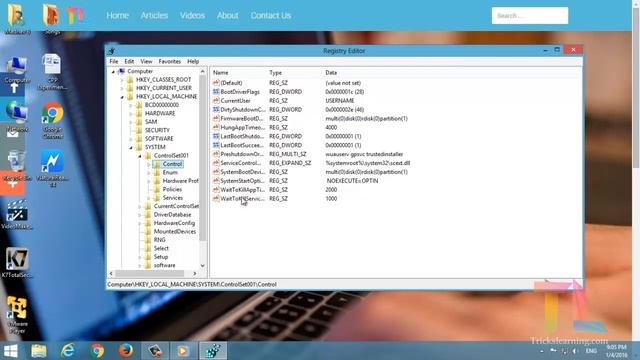This screenshot has height=360, width=640.
Task: Open File Explorer from the taskbar
Action: click(x=39, y=351)
